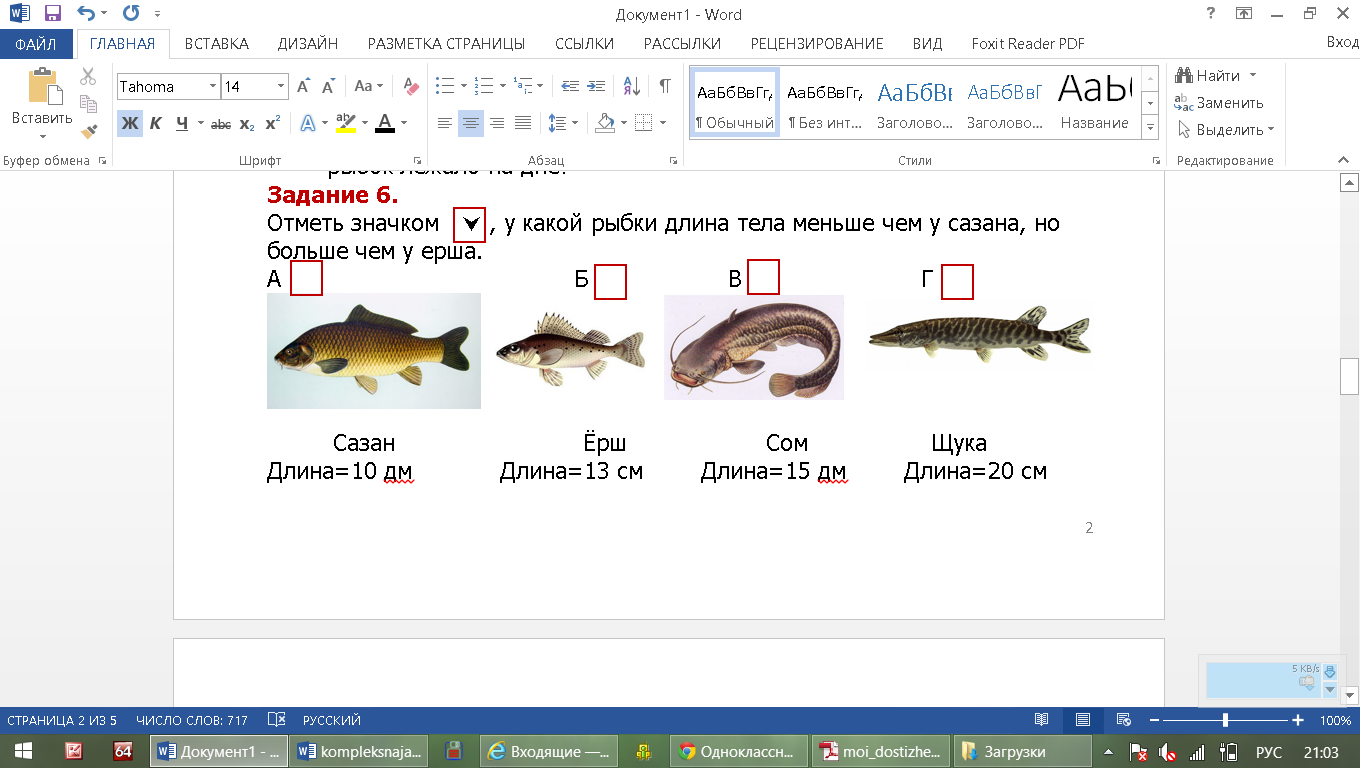Screen dimensions: 1360x768
Task: Open Change Case (Aa) dropdown
Action: pyautogui.click(x=369, y=87)
